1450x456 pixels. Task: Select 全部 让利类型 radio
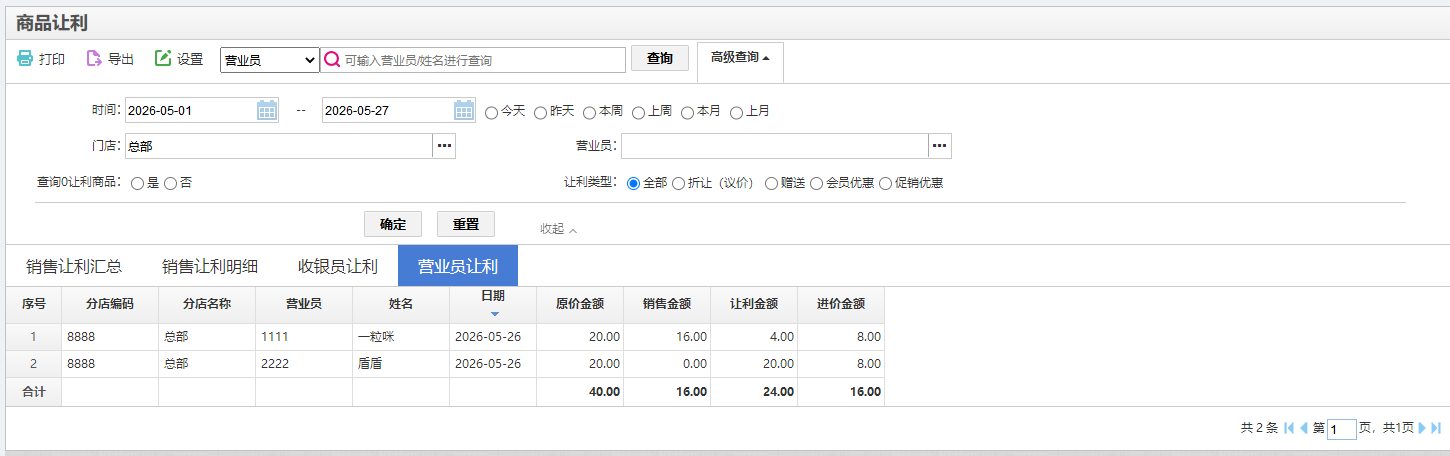point(633,184)
